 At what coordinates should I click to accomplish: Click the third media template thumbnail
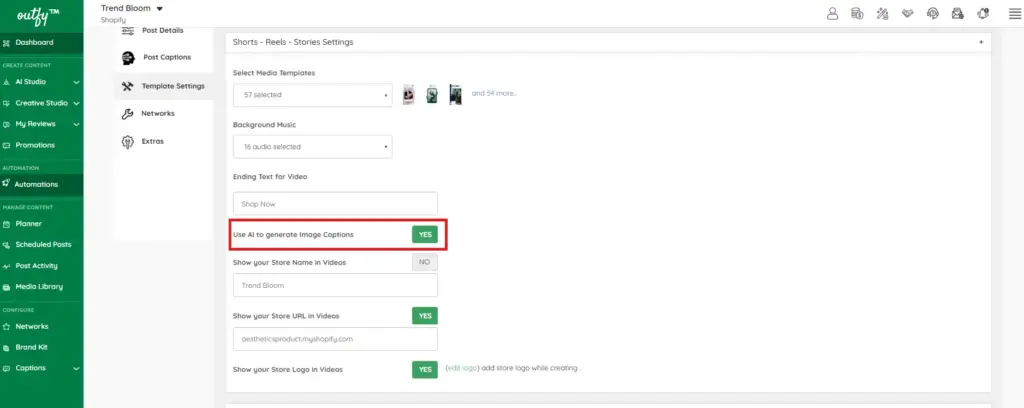point(455,95)
